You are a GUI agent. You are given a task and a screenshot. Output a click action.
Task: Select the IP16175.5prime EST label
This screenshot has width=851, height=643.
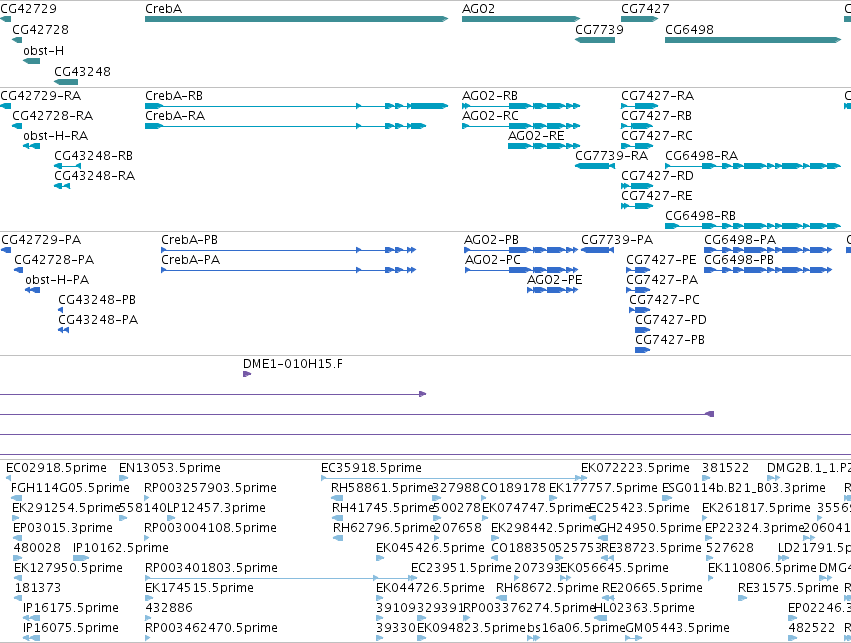(71, 608)
